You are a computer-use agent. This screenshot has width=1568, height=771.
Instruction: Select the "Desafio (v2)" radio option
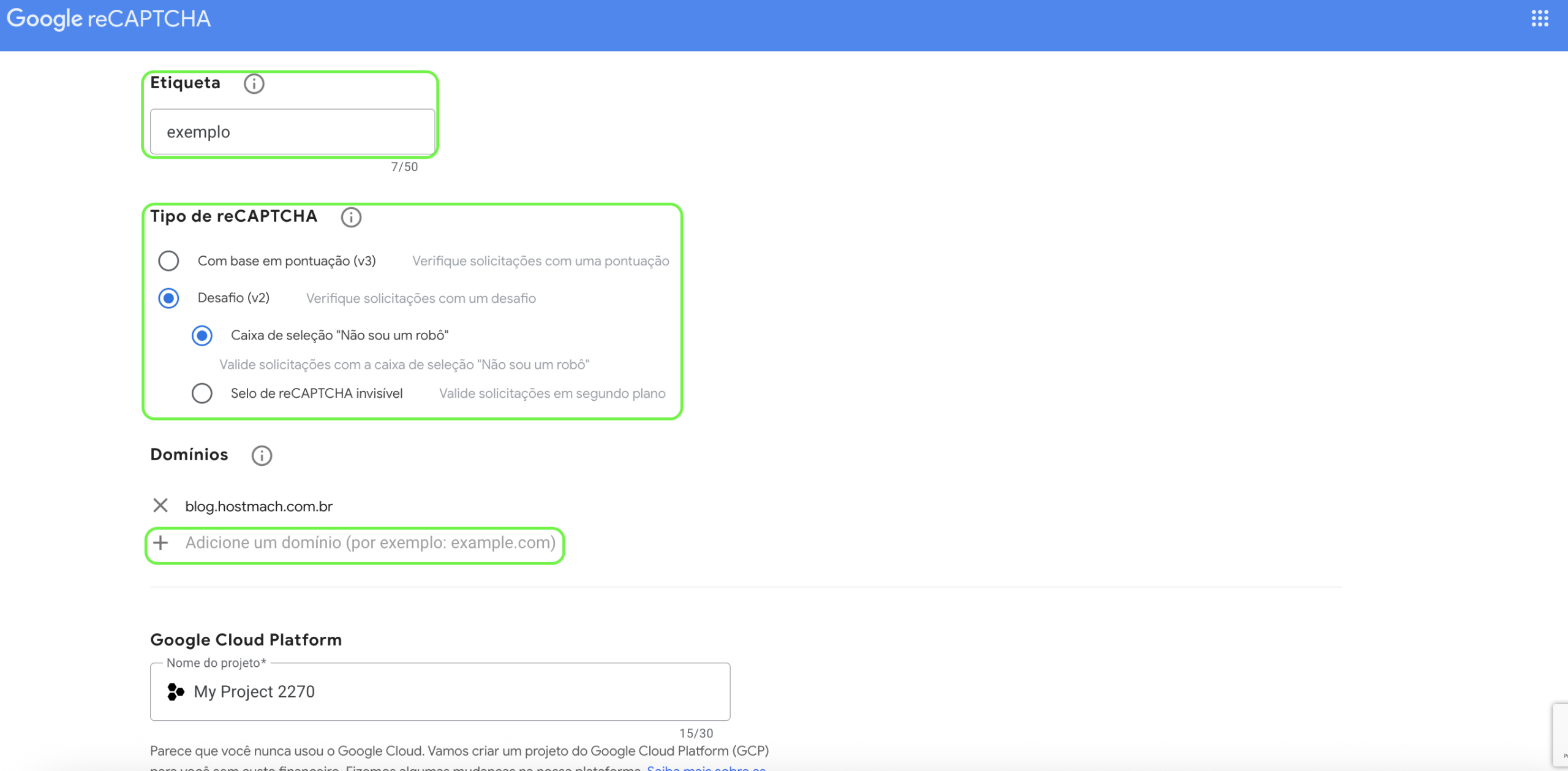click(x=168, y=298)
